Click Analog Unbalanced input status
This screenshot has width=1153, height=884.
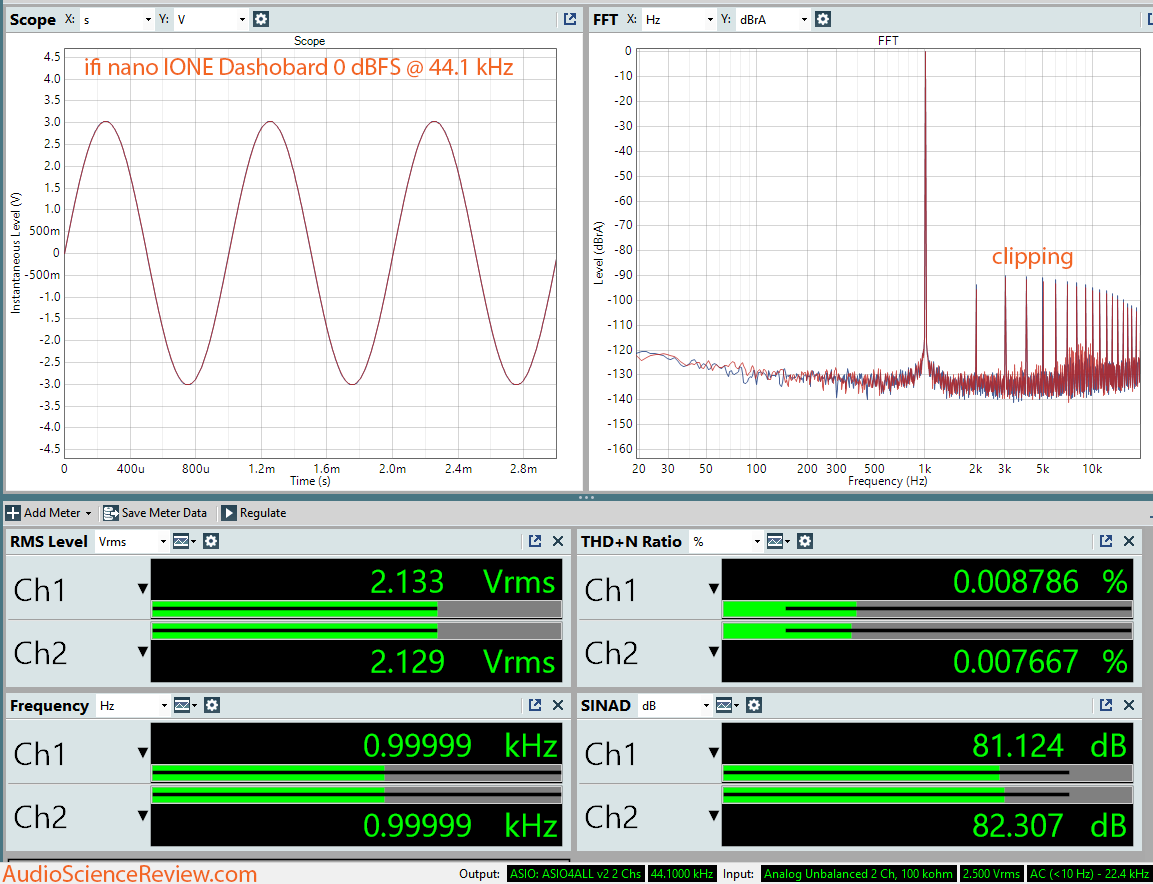858,874
